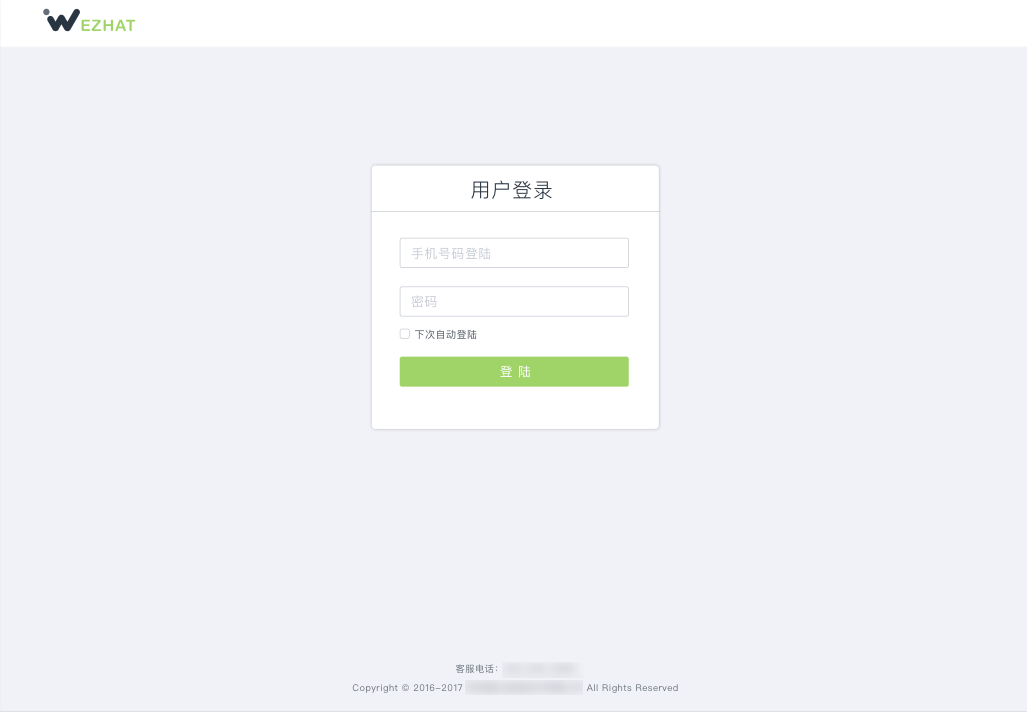Screen dimensions: 1027x712
Task: Click the All Rights Reserved text
Action: click(x=632, y=688)
